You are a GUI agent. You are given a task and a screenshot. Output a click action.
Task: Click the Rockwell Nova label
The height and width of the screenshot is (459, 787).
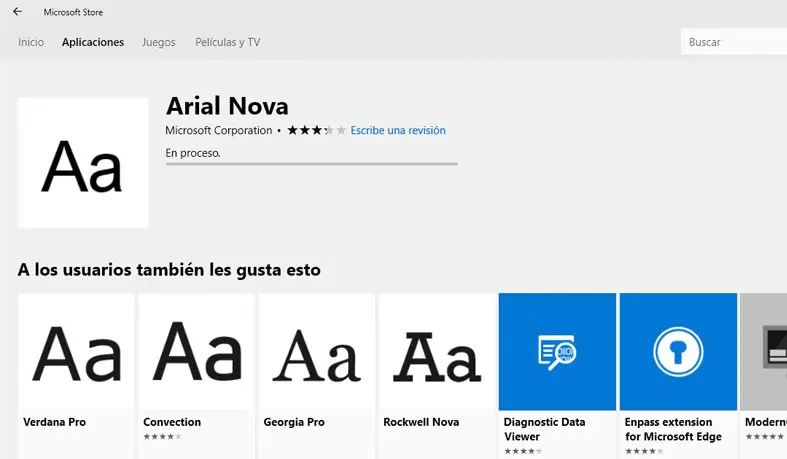[421, 422]
